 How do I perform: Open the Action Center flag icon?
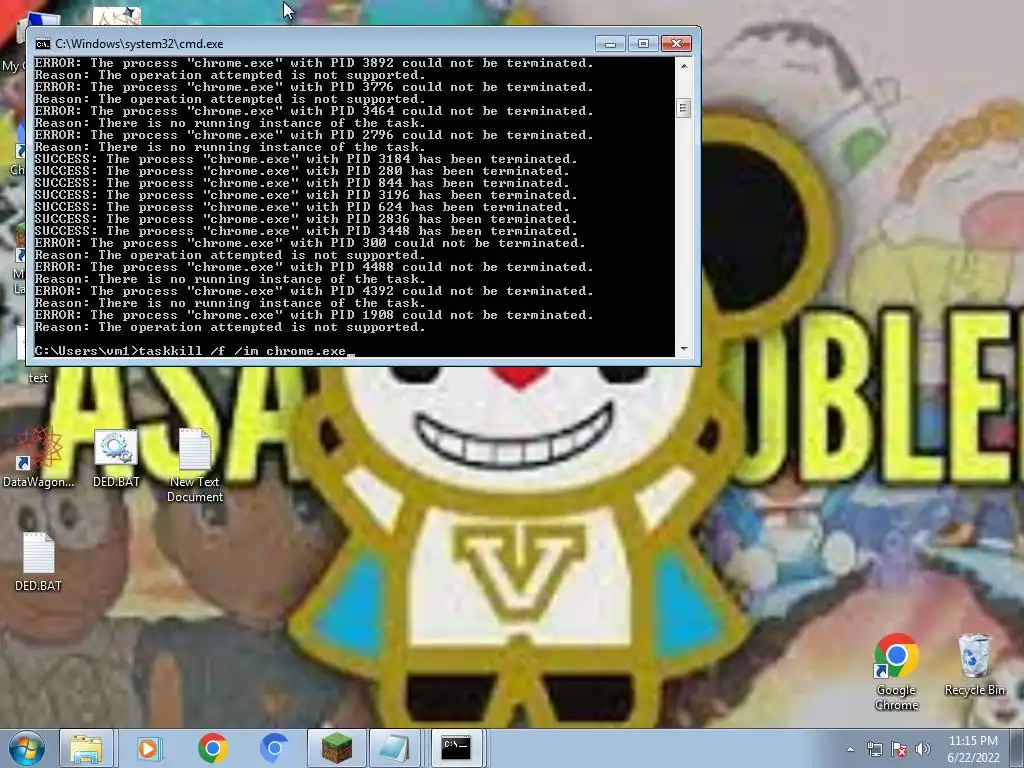(899, 749)
